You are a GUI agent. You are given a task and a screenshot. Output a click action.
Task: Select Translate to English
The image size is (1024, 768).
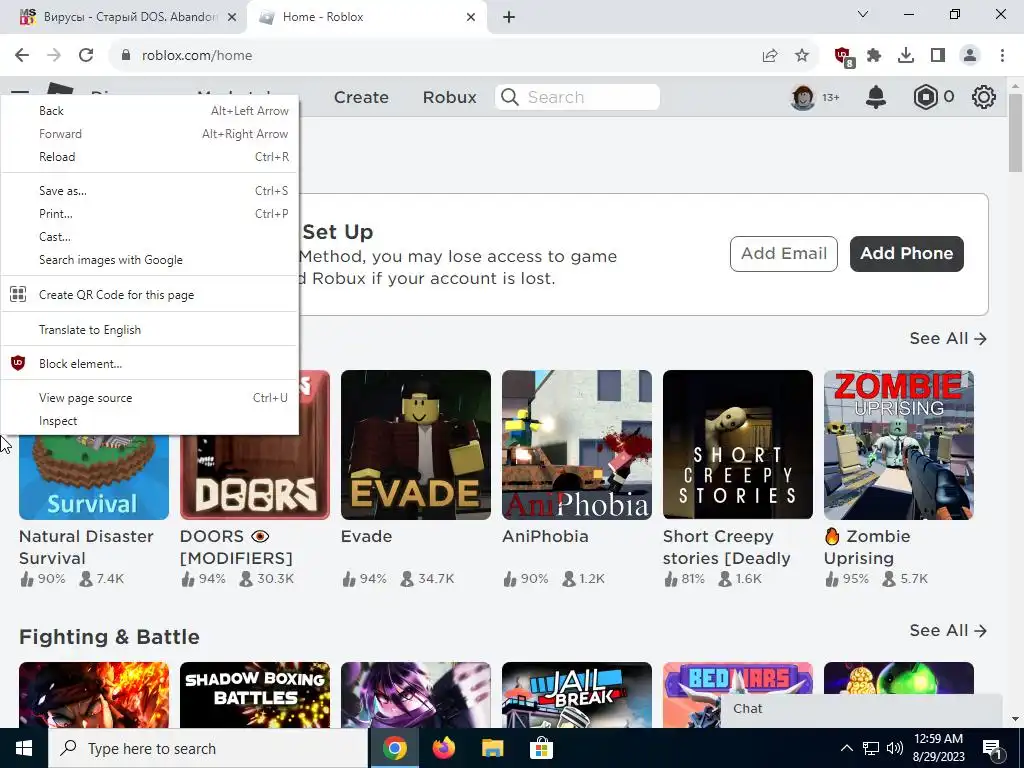[150, 330]
